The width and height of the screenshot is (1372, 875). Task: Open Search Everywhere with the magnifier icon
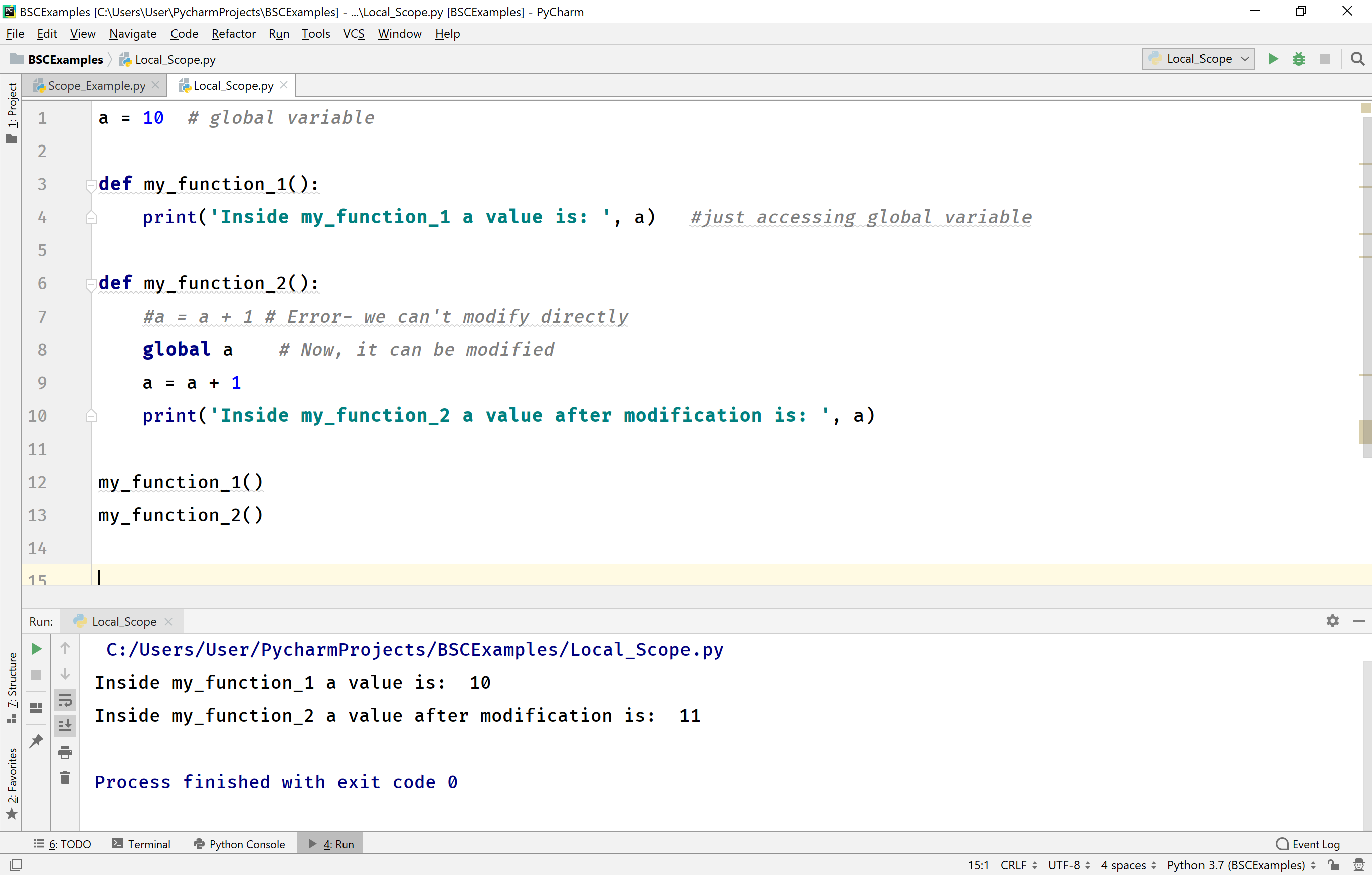[1357, 59]
